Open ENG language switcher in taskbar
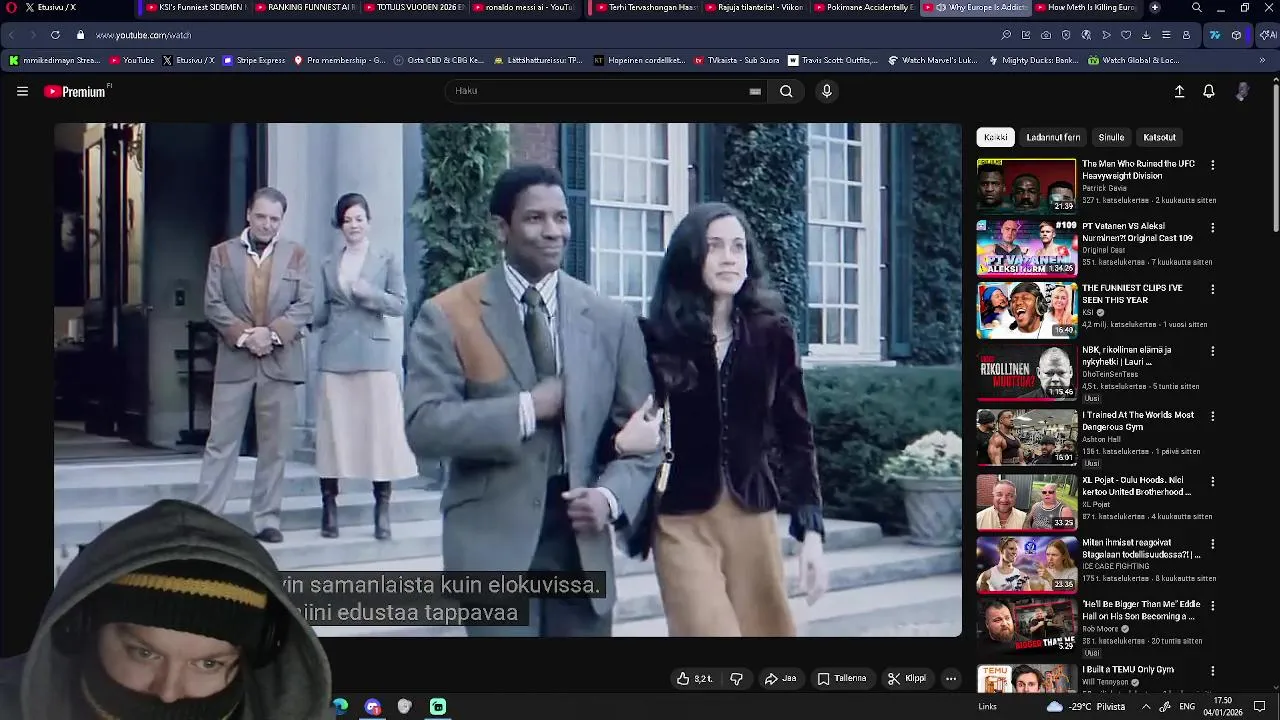This screenshot has width=1280, height=720. pos(1187,706)
